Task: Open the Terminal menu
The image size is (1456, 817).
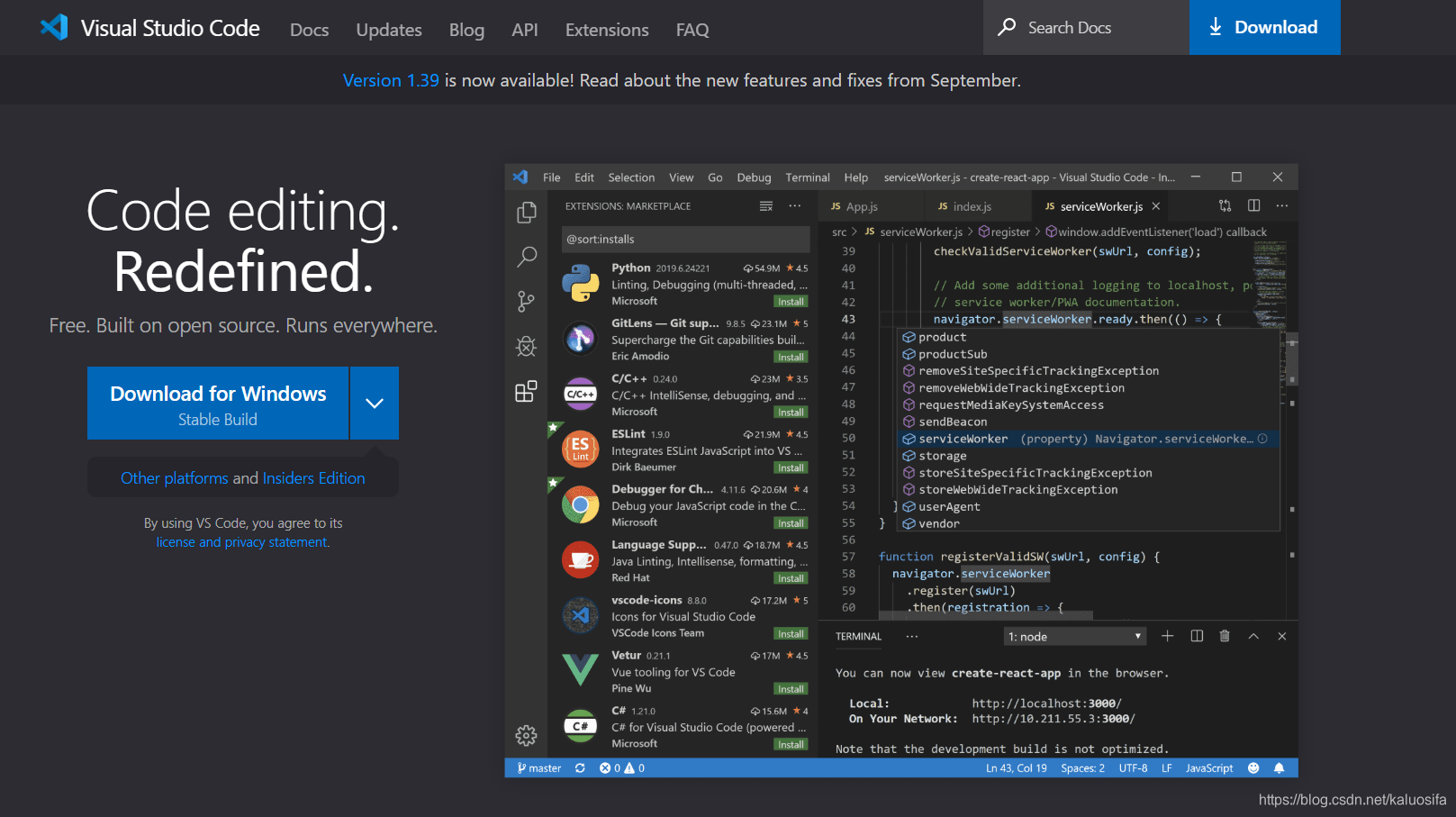Action: [x=808, y=177]
